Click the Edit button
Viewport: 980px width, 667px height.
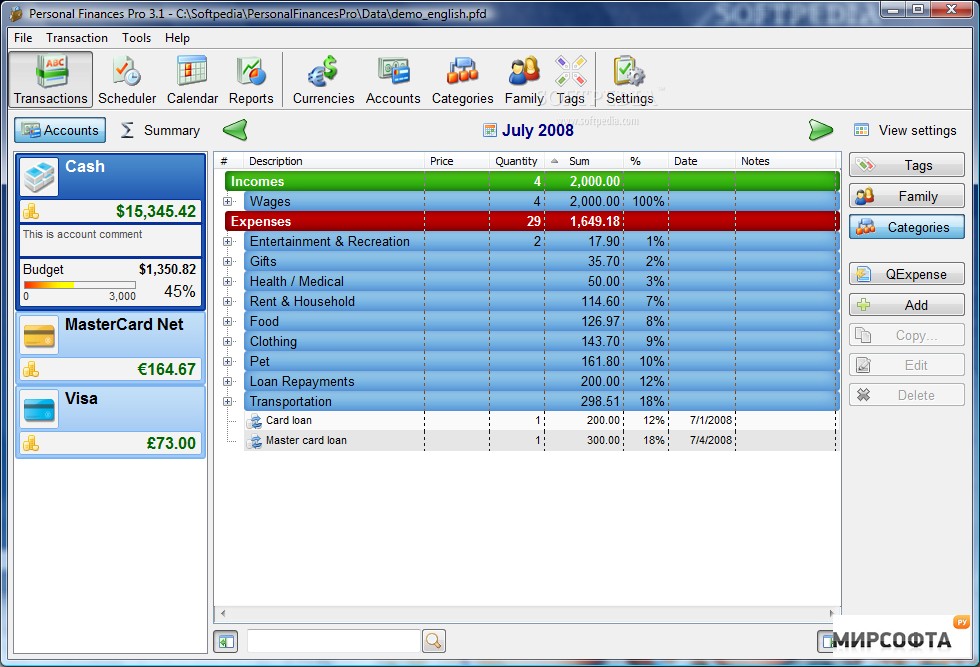tap(906, 365)
